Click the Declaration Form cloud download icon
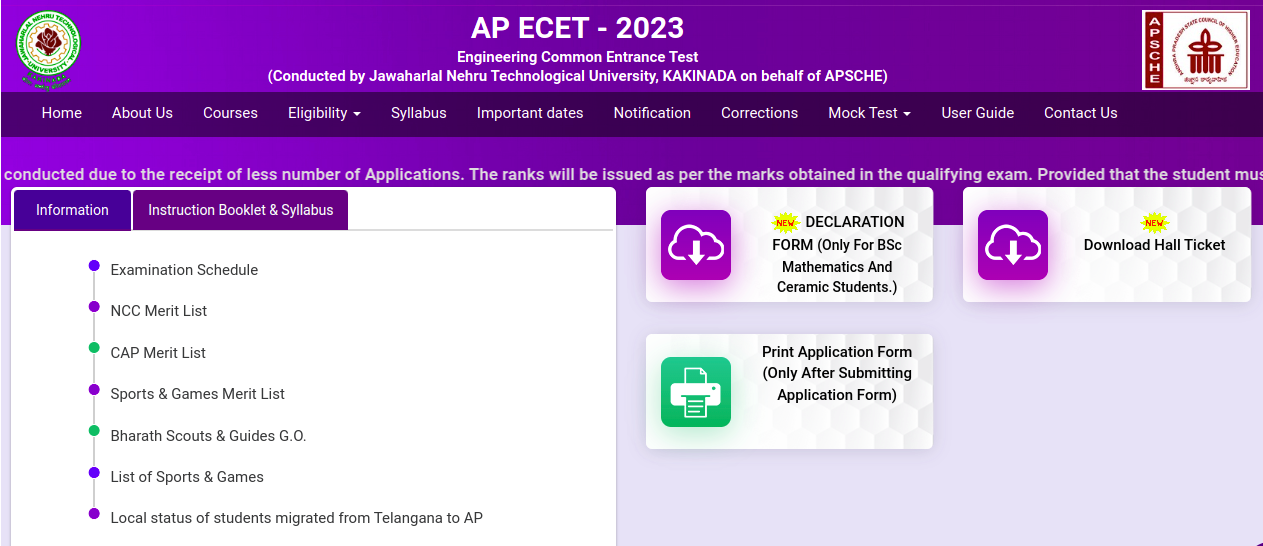 696,245
